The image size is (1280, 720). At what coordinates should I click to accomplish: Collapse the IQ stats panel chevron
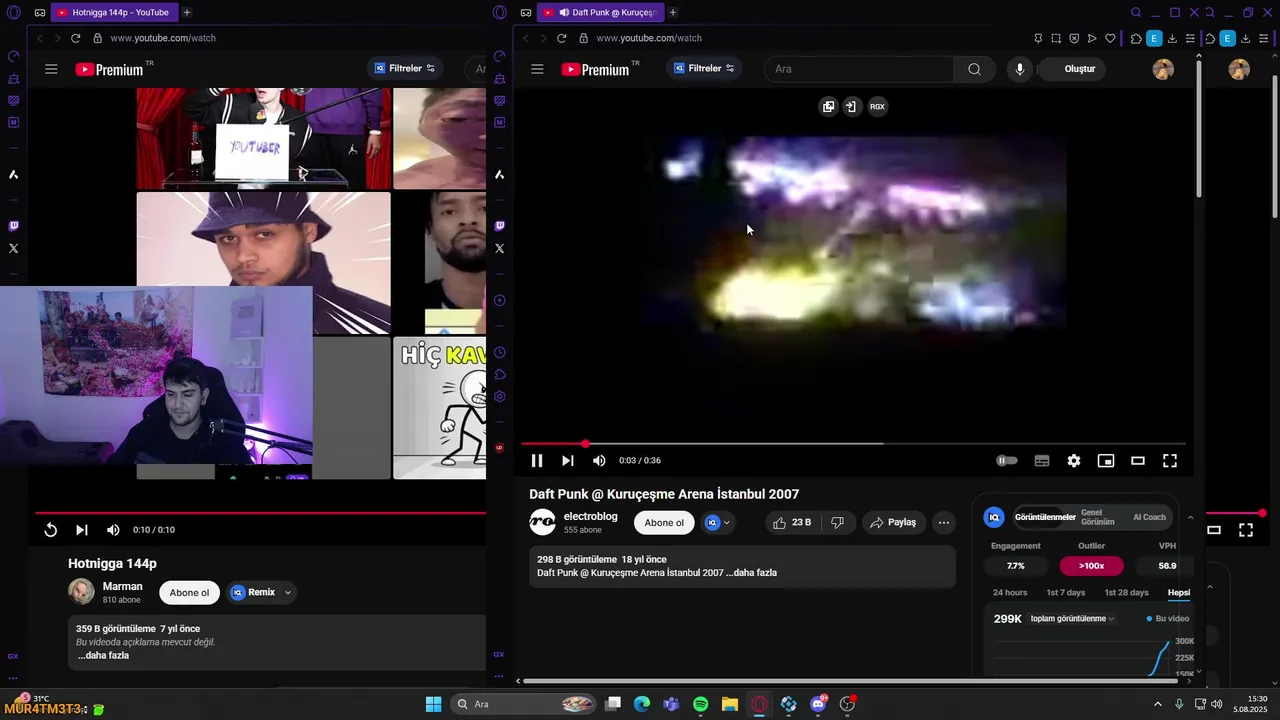[x=1190, y=518]
